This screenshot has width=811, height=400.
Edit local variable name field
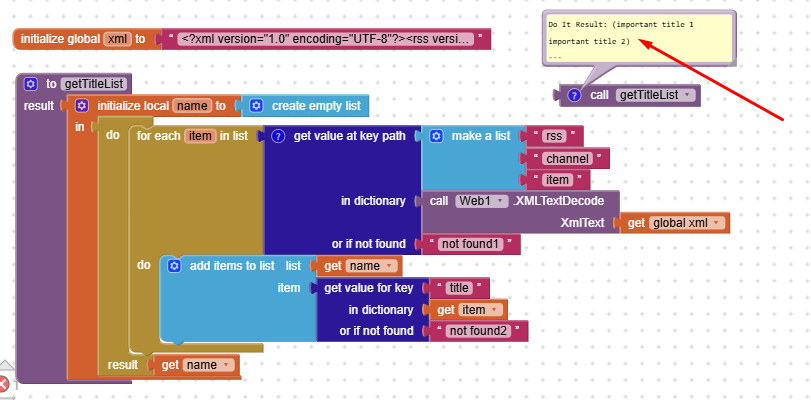pyautogui.click(x=191, y=106)
